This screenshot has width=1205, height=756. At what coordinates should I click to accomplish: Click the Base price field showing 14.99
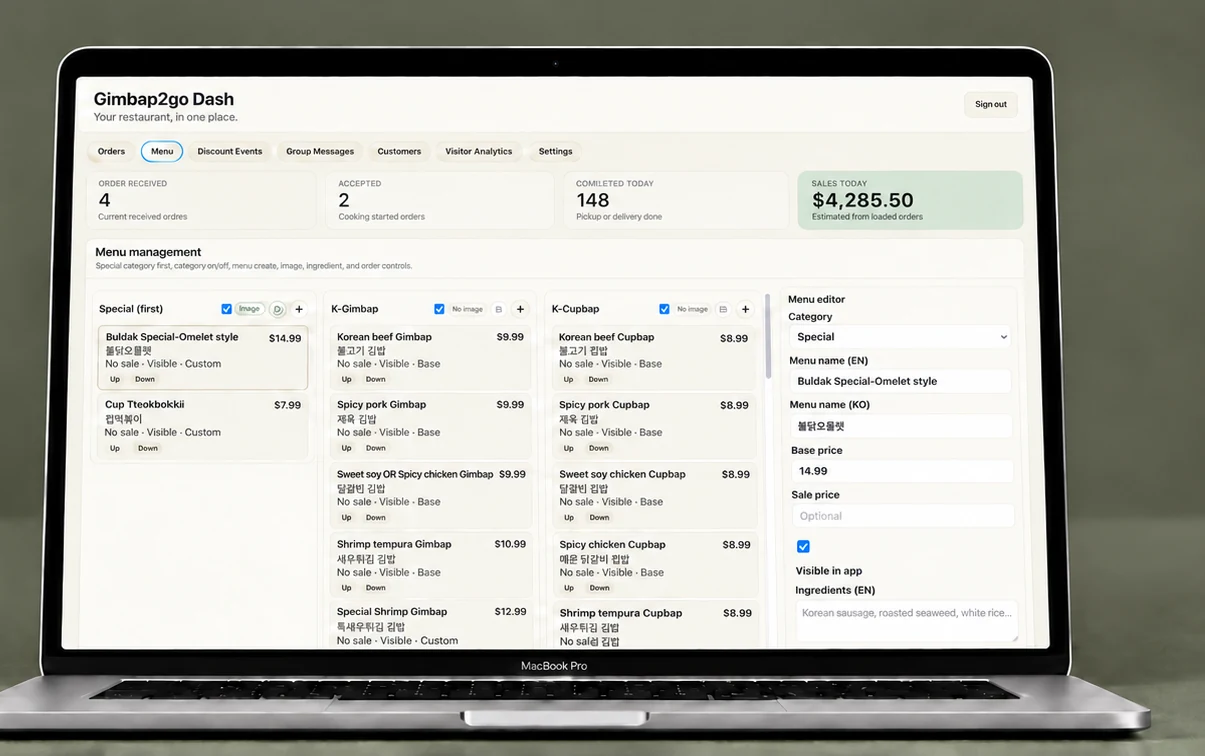tap(902, 471)
